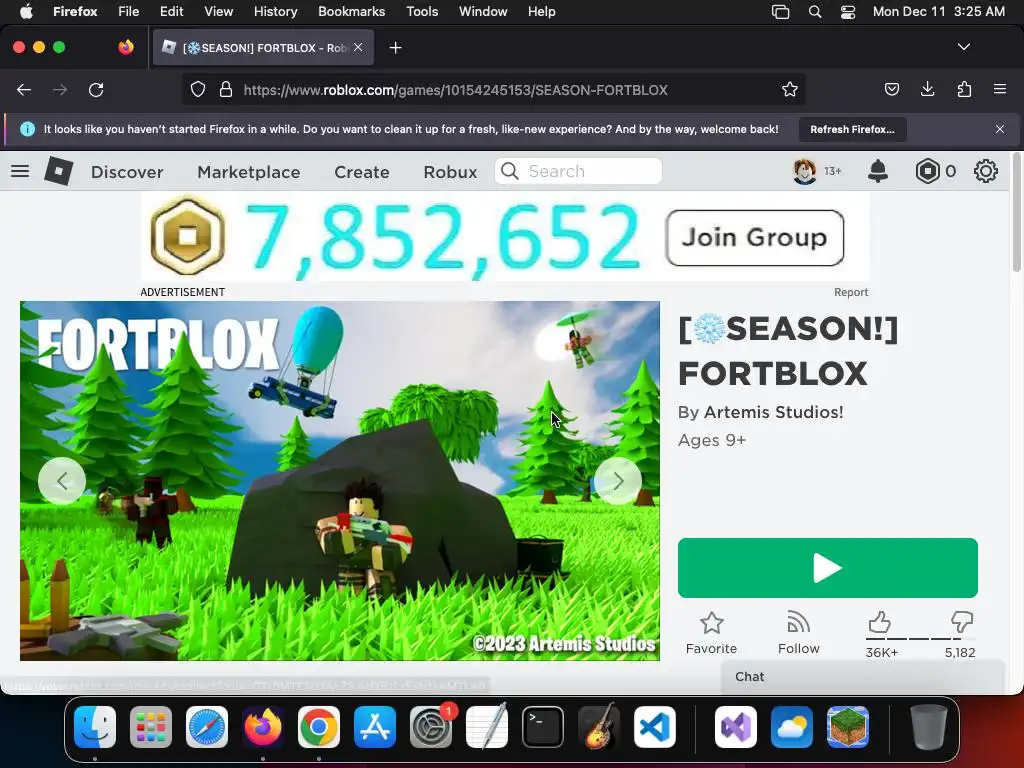Select the FORTBLOX browser tab
The image size is (1024, 768).
point(263,48)
